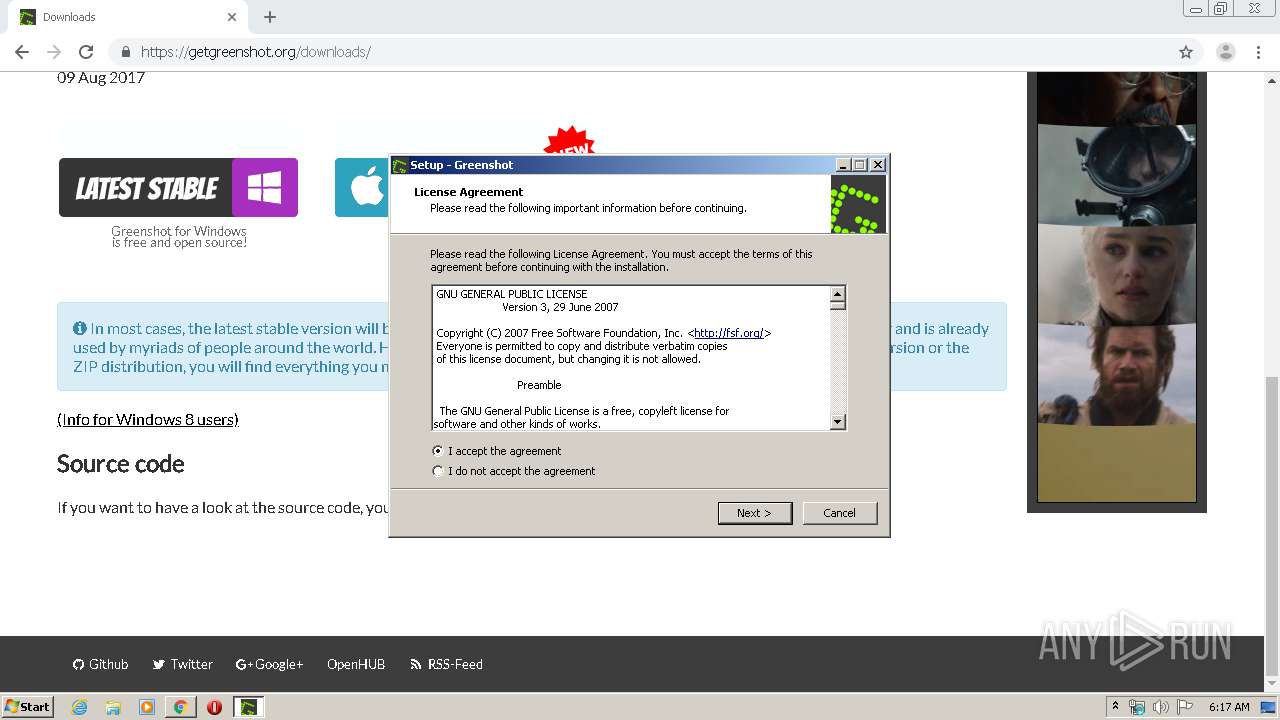Click the license scrollbar thumb

838,306
